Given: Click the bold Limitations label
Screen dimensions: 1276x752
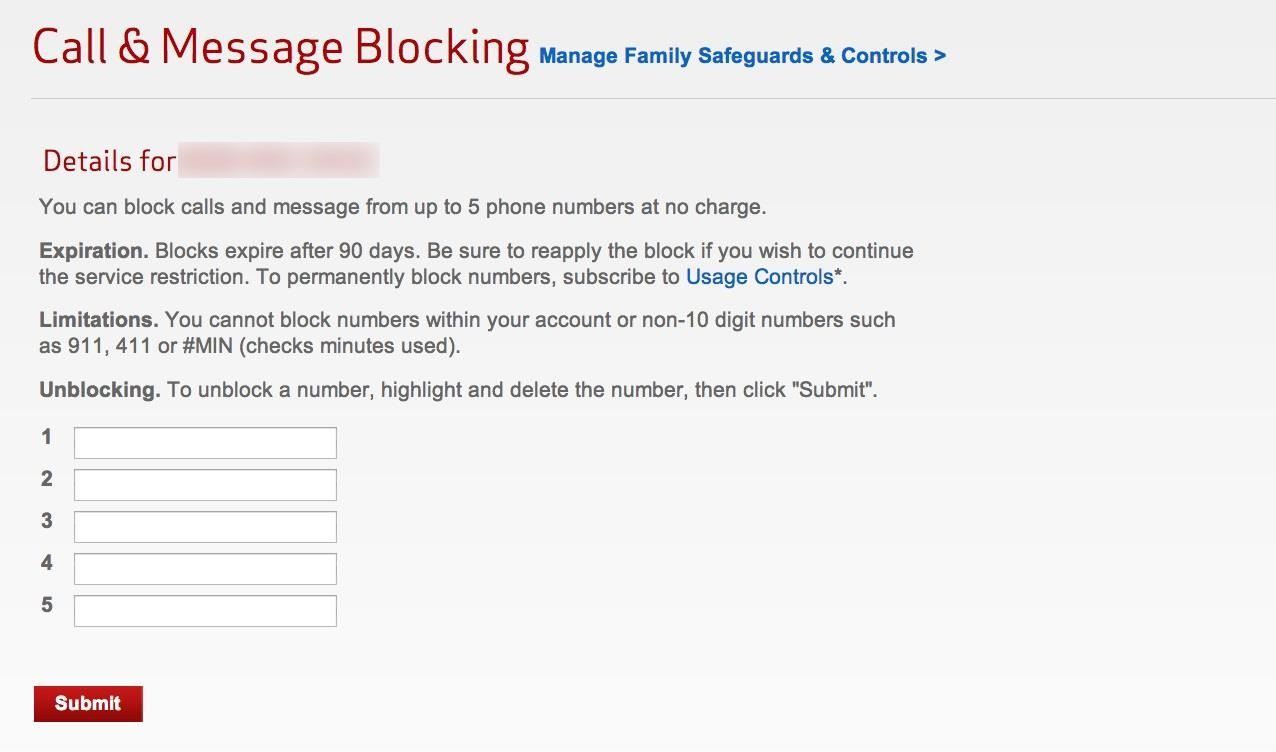Looking at the screenshot, I should [98, 320].
